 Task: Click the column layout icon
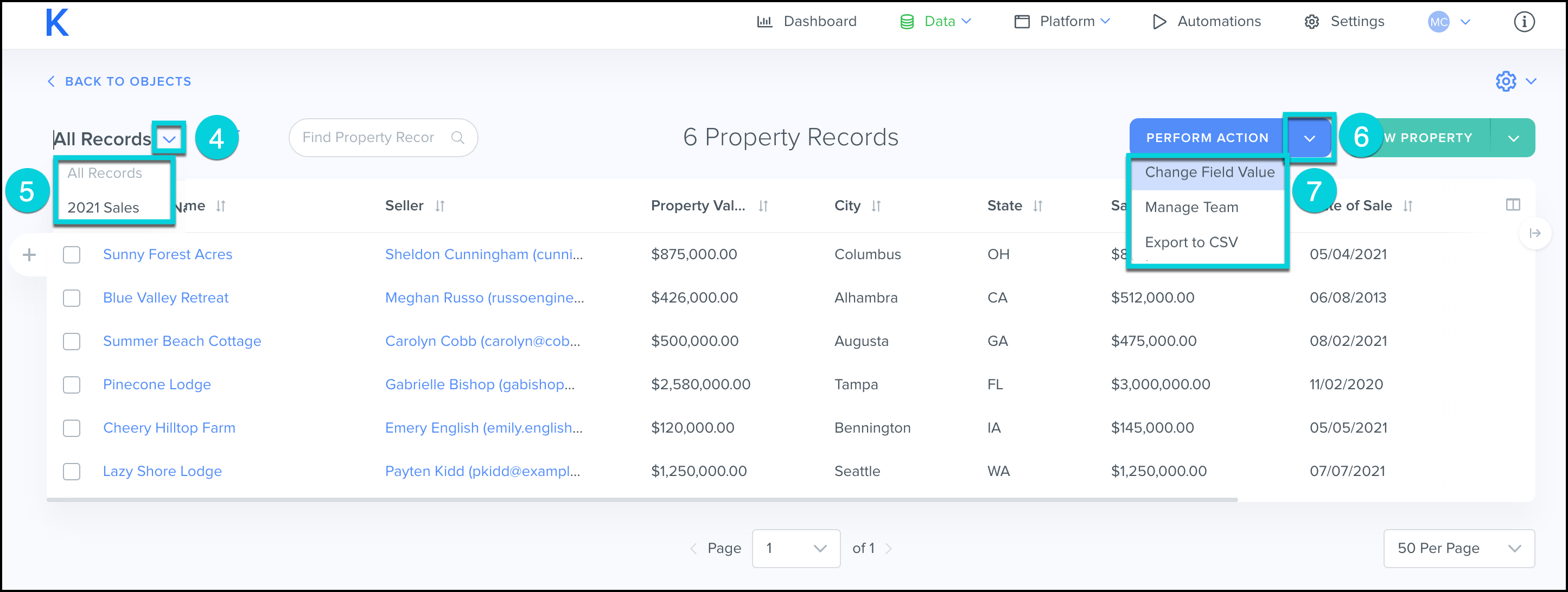click(x=1513, y=205)
